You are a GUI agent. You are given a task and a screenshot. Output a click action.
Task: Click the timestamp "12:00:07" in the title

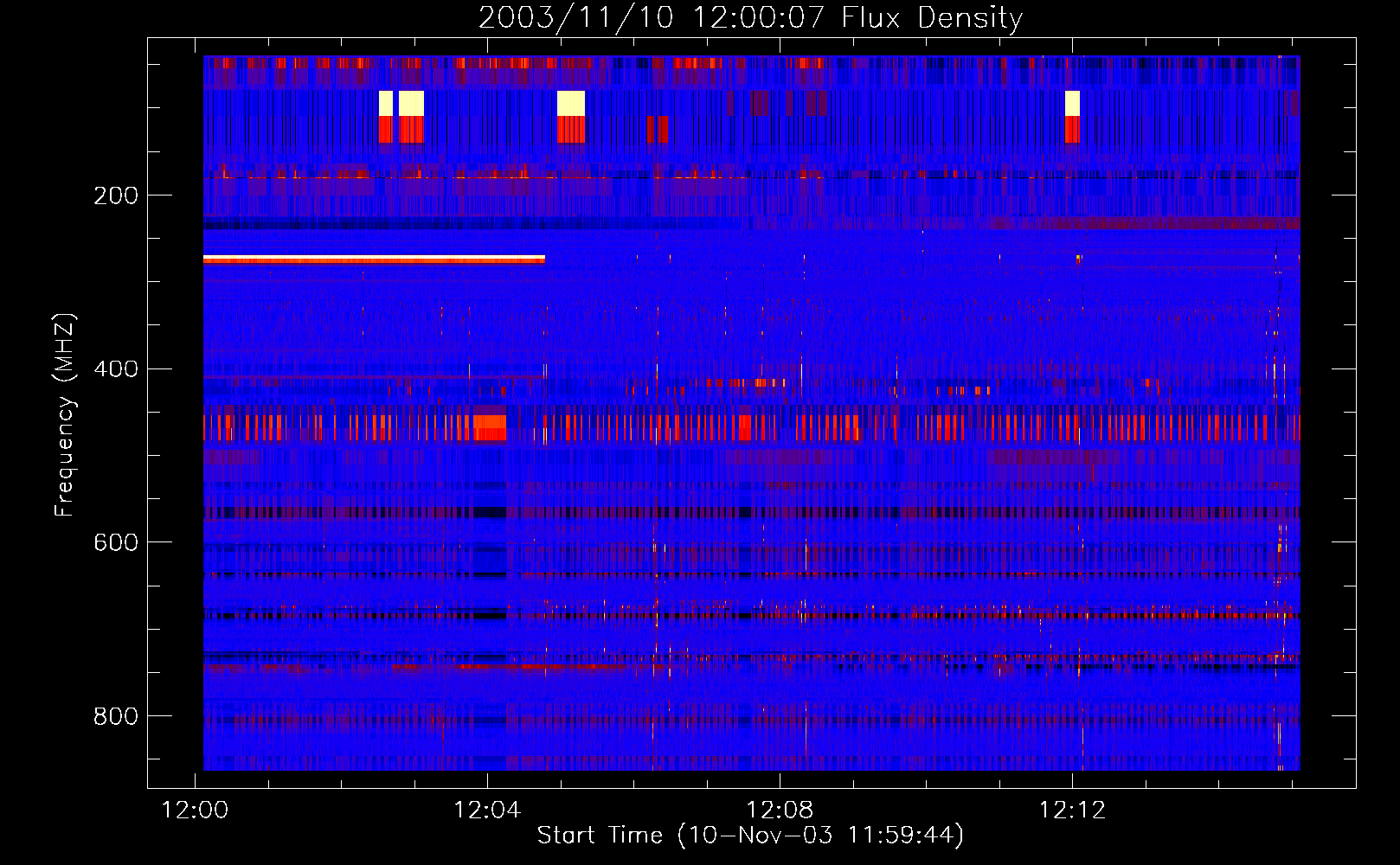coord(758,17)
